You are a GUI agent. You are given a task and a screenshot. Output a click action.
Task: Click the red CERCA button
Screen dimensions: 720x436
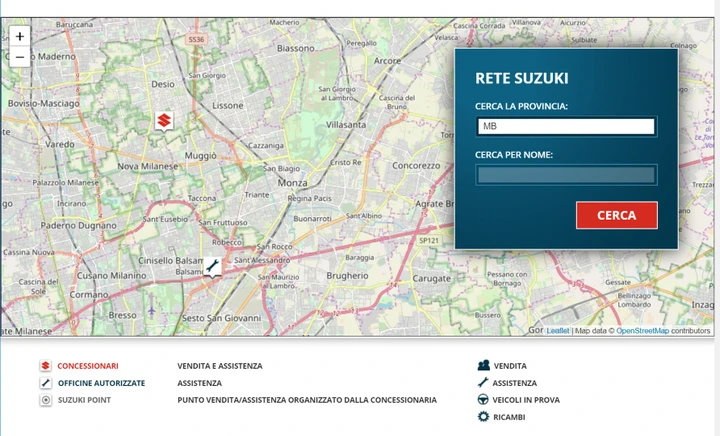click(617, 215)
